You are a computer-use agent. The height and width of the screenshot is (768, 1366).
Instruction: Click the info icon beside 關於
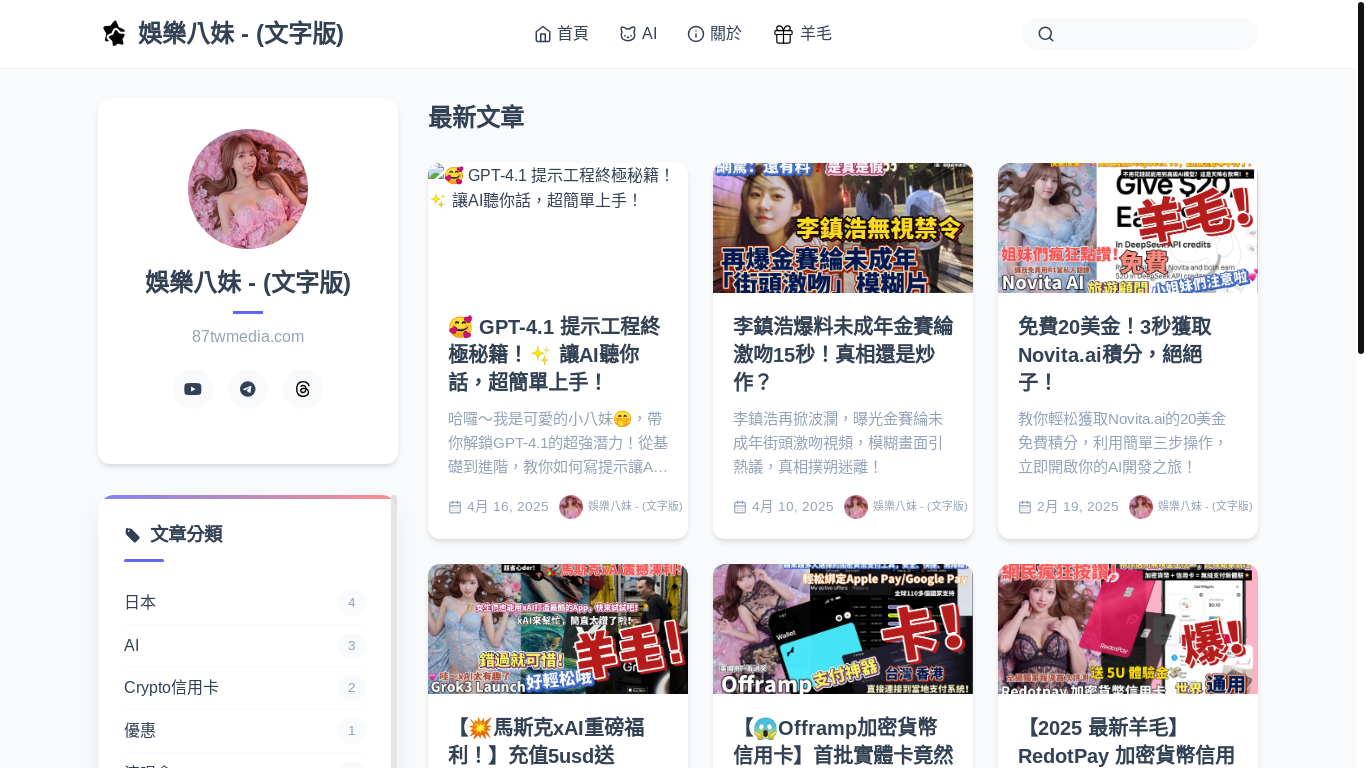pos(696,34)
